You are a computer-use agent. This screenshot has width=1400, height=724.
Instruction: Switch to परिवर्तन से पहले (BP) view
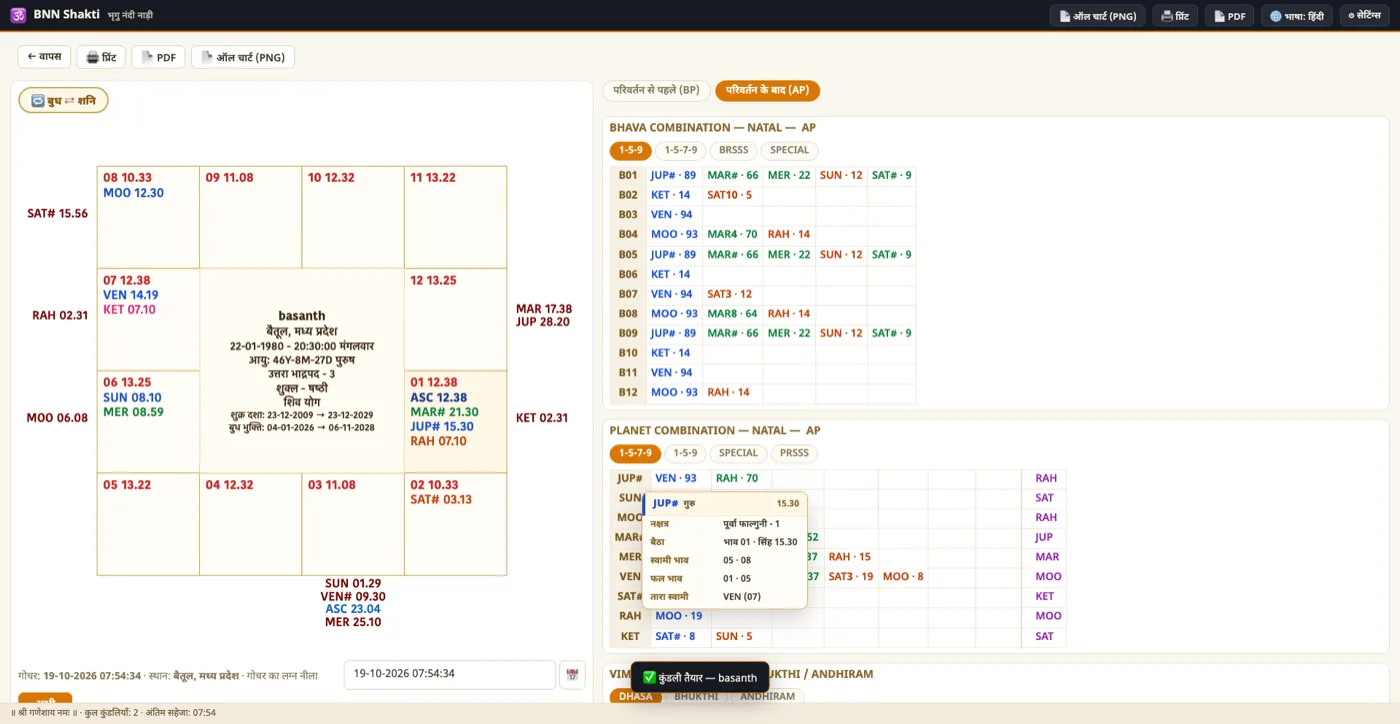656,90
